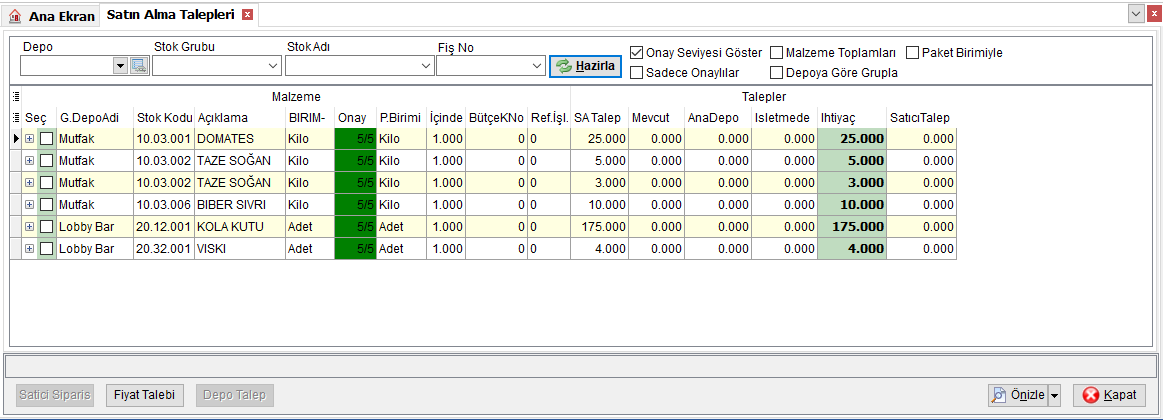Screen dimensions: 1163x420
Task: Check Depoya Göre Grupla option
Action: click(777, 73)
